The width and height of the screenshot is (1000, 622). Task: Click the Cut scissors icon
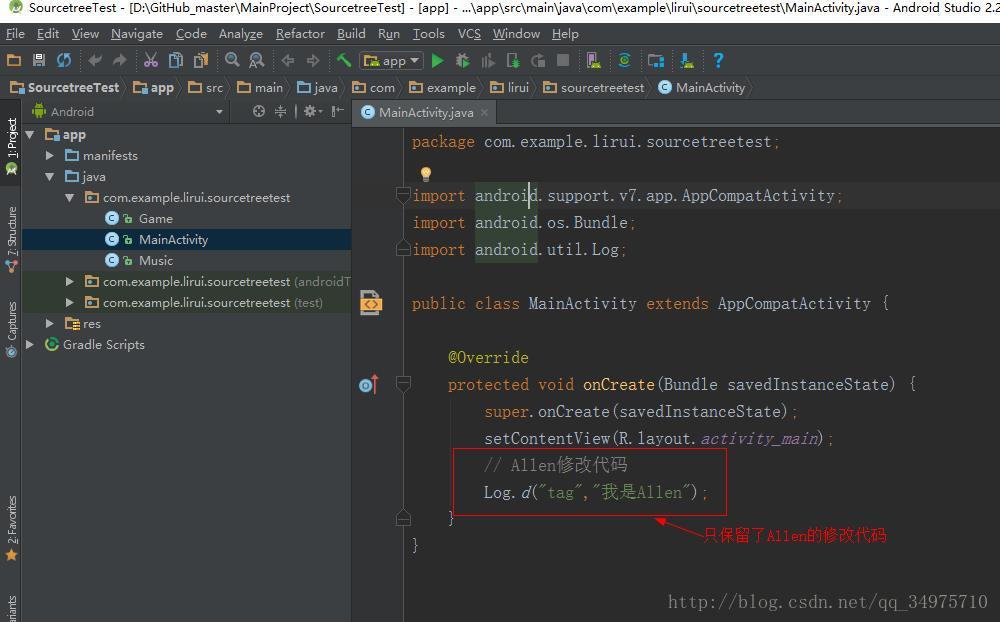[151, 61]
